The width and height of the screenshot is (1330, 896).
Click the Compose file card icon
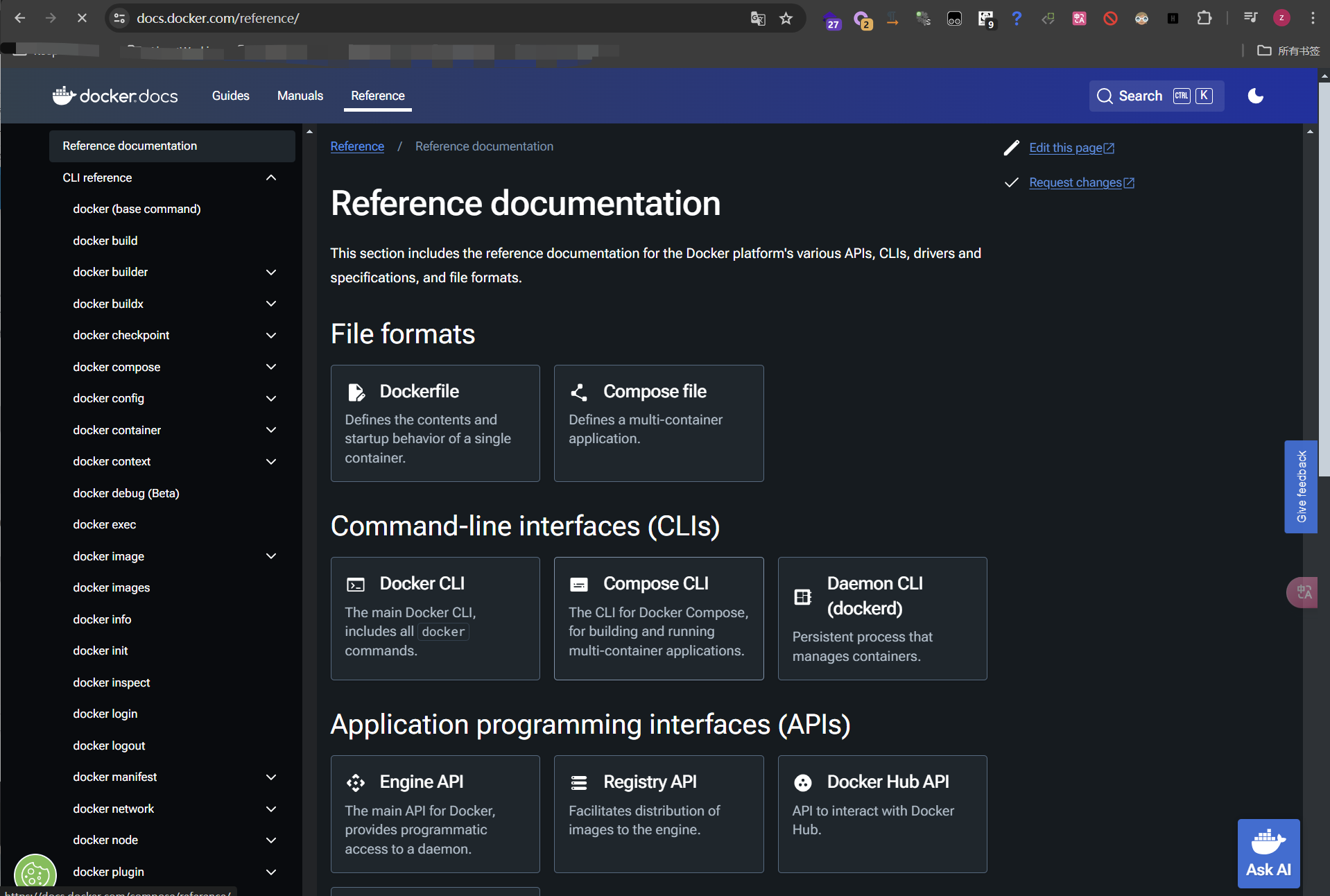(x=579, y=393)
